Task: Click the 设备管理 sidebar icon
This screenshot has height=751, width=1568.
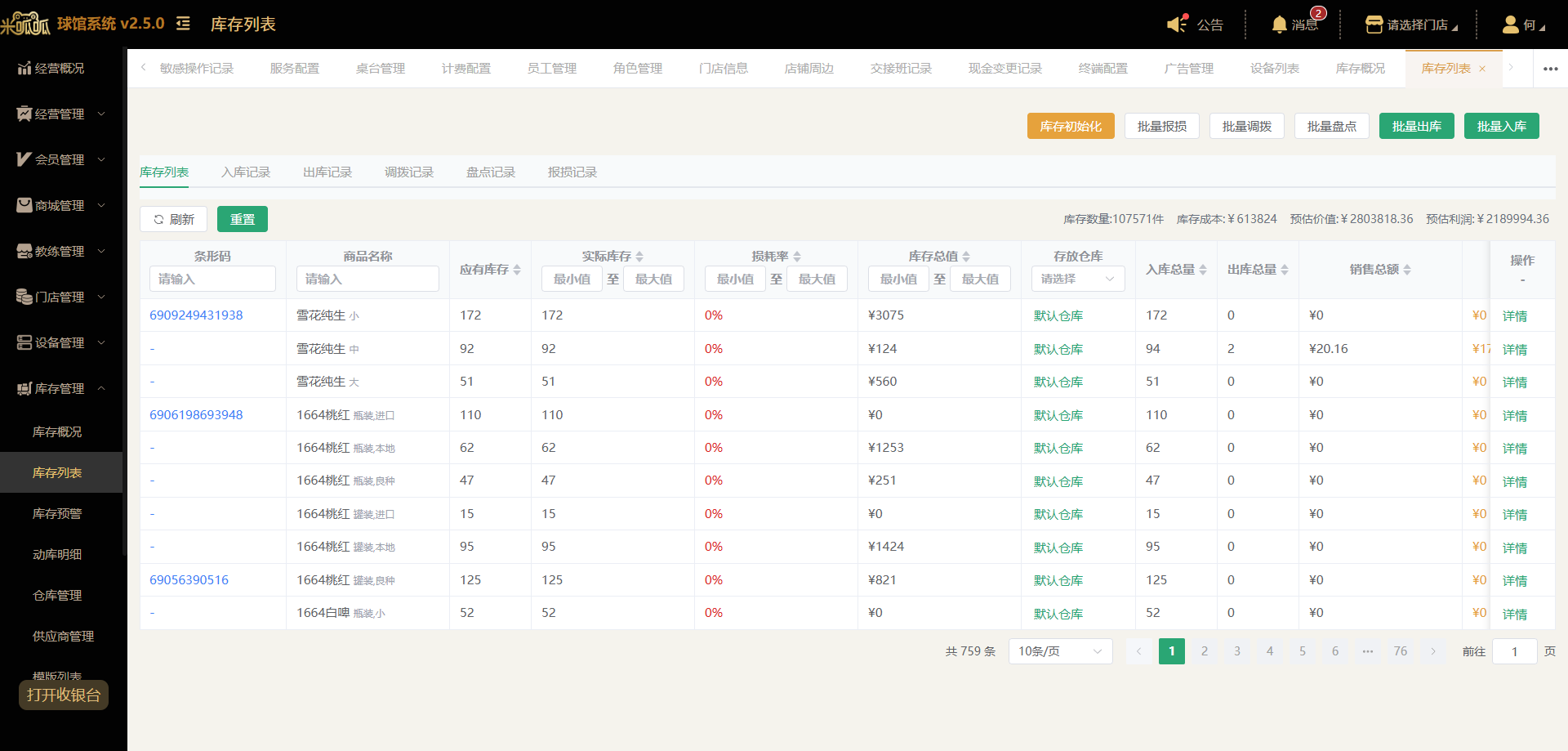Action: 24,342
